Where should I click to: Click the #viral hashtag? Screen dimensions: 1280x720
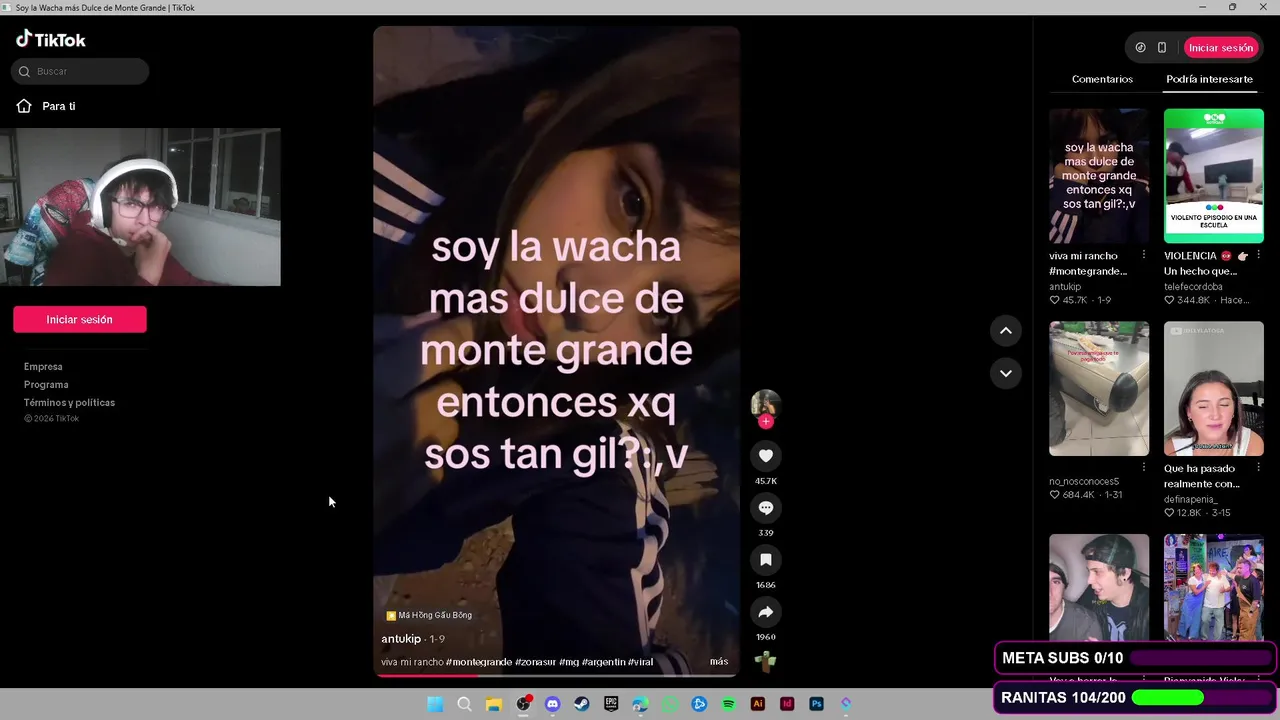(640, 662)
